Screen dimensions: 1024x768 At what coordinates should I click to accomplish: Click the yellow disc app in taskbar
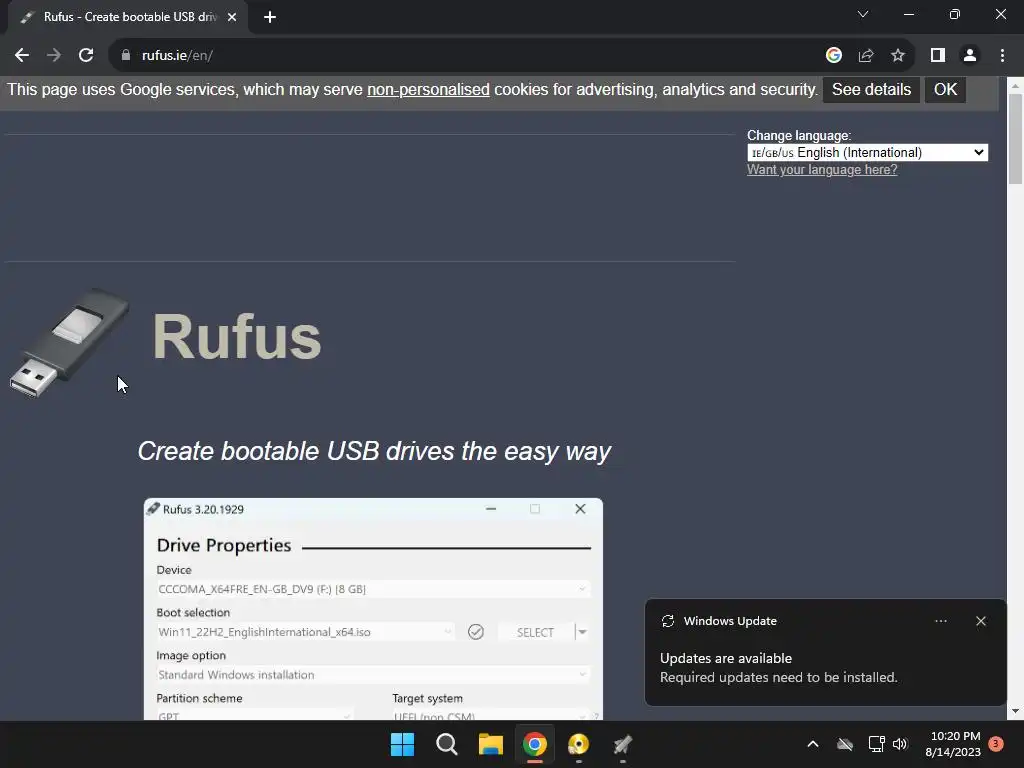(579, 744)
